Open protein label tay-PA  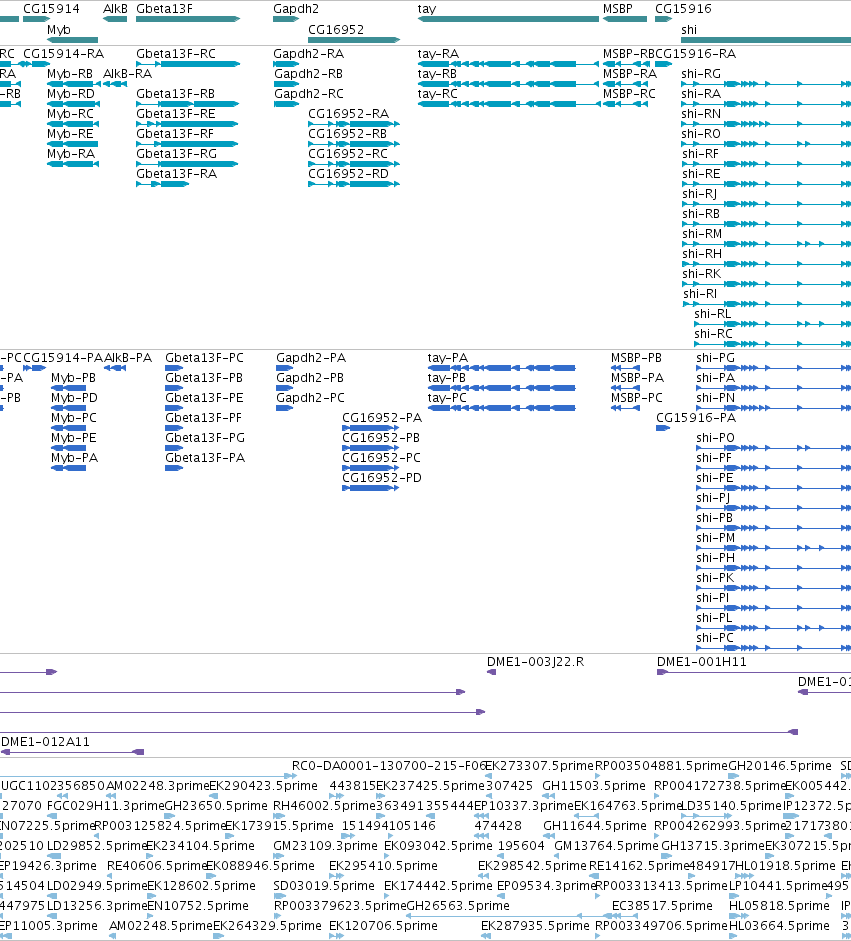click(x=448, y=358)
